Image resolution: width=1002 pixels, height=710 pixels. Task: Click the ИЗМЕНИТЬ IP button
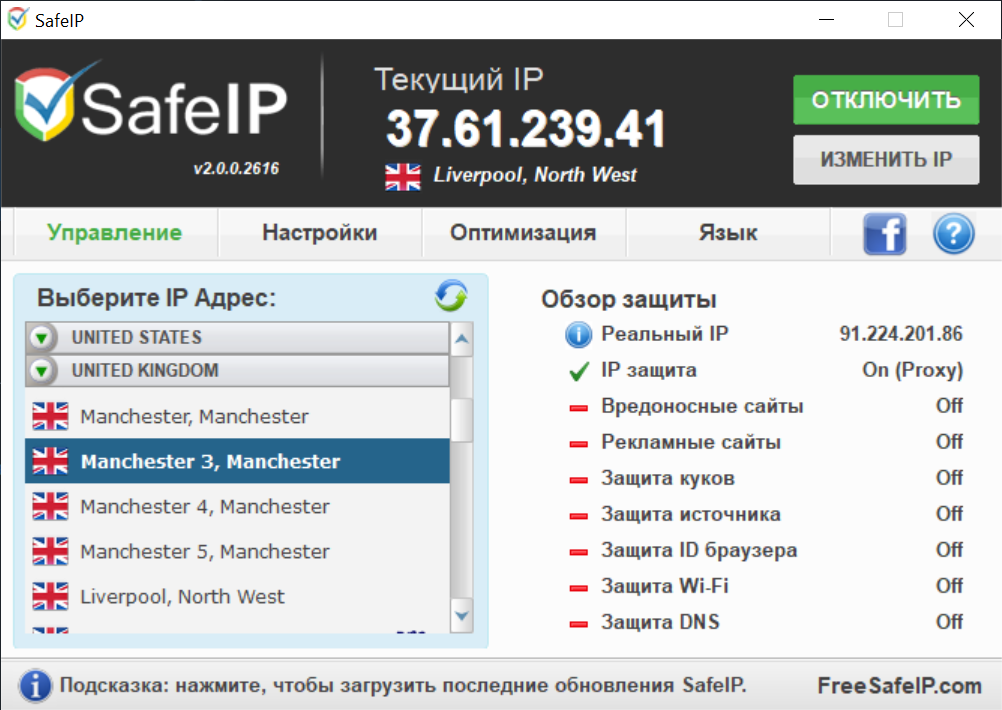886,159
